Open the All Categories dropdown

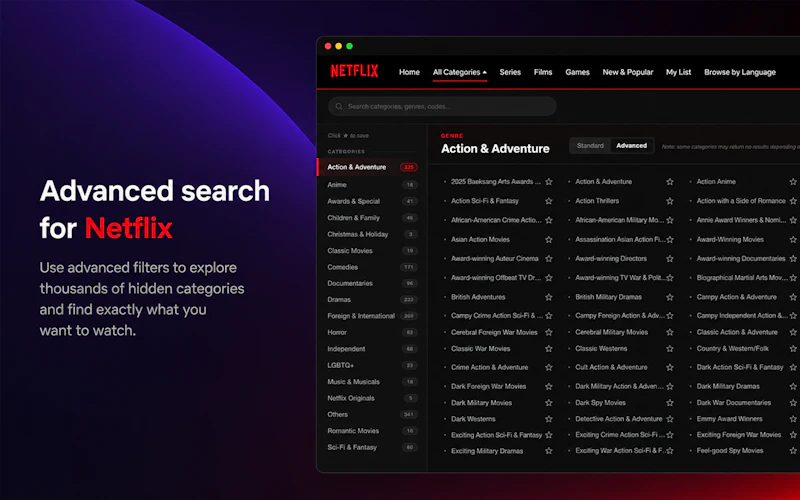coord(460,72)
